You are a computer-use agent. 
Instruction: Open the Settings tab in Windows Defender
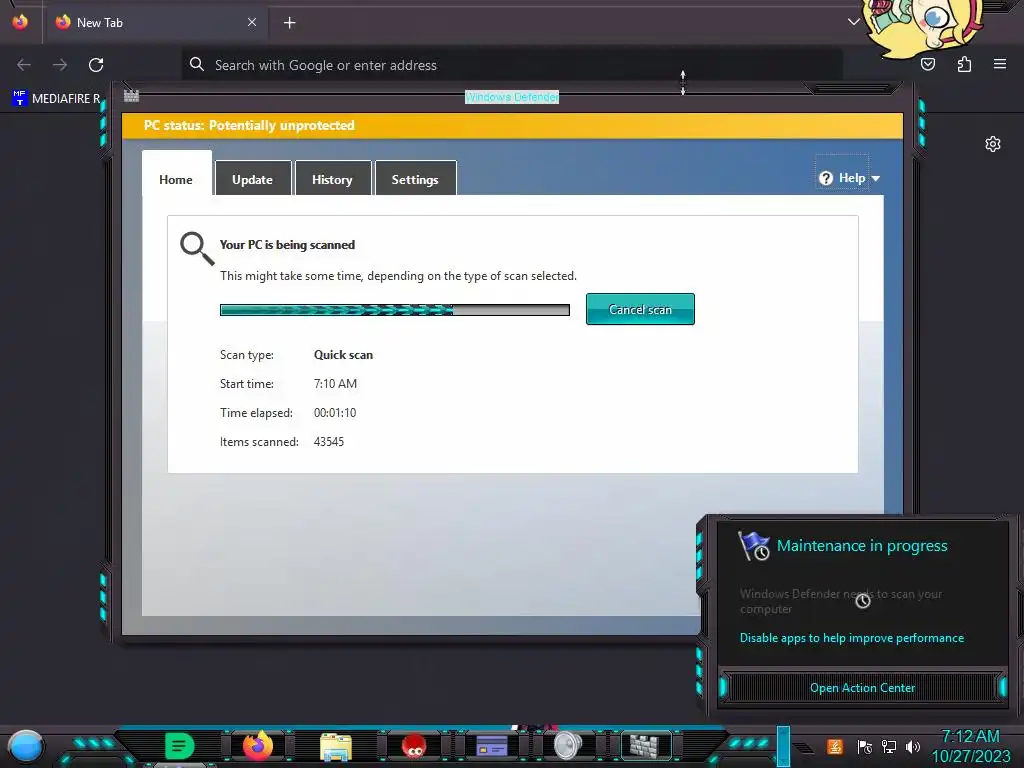coord(415,179)
